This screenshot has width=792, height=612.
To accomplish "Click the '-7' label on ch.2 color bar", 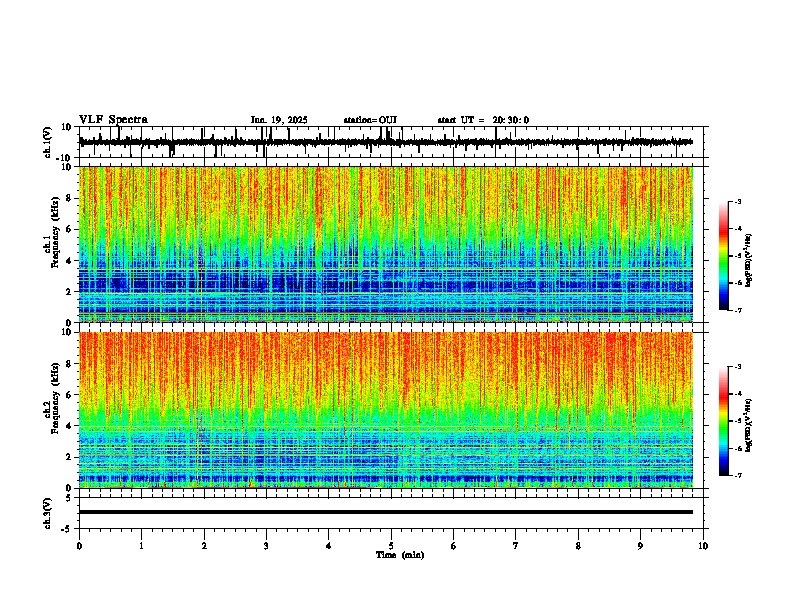I will 737,476.
